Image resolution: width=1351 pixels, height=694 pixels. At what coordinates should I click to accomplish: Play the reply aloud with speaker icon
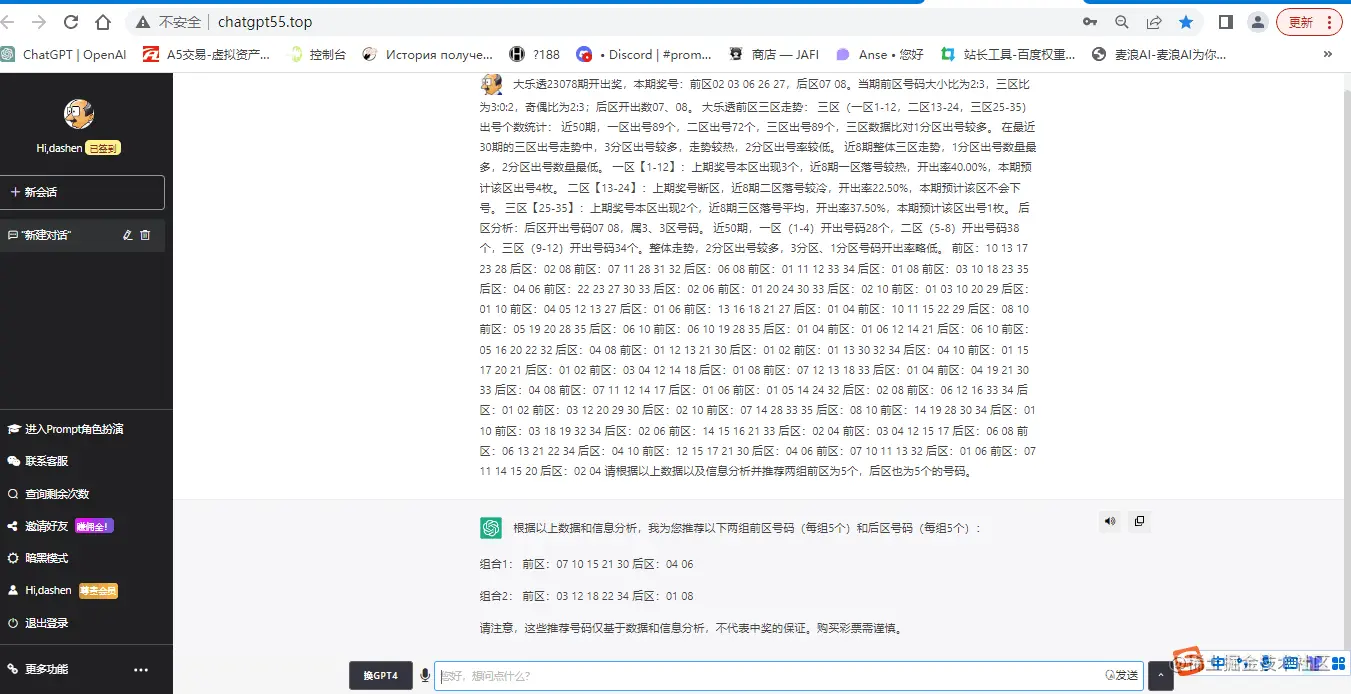click(x=1109, y=521)
